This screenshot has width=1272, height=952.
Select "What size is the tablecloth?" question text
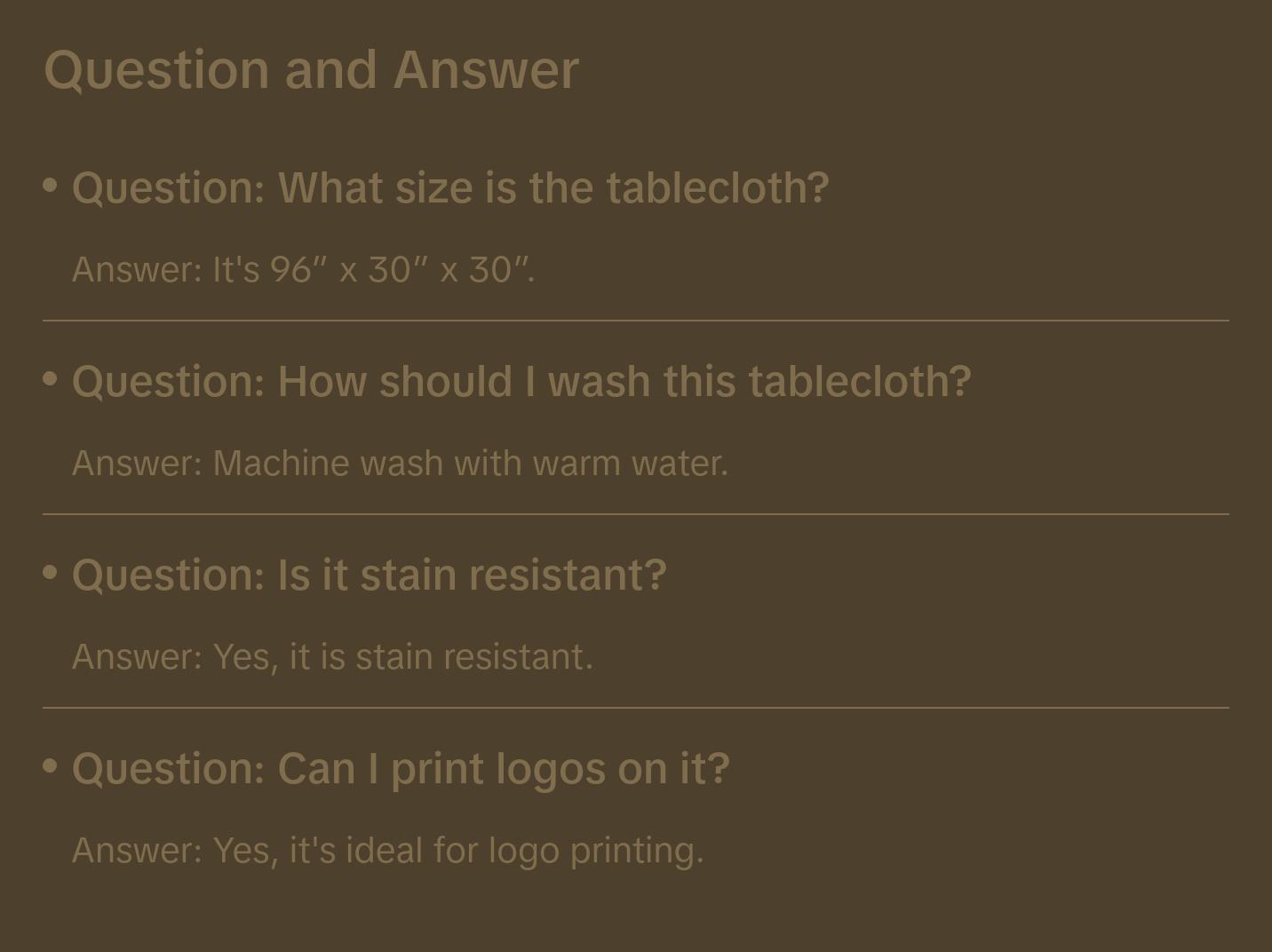click(553, 188)
